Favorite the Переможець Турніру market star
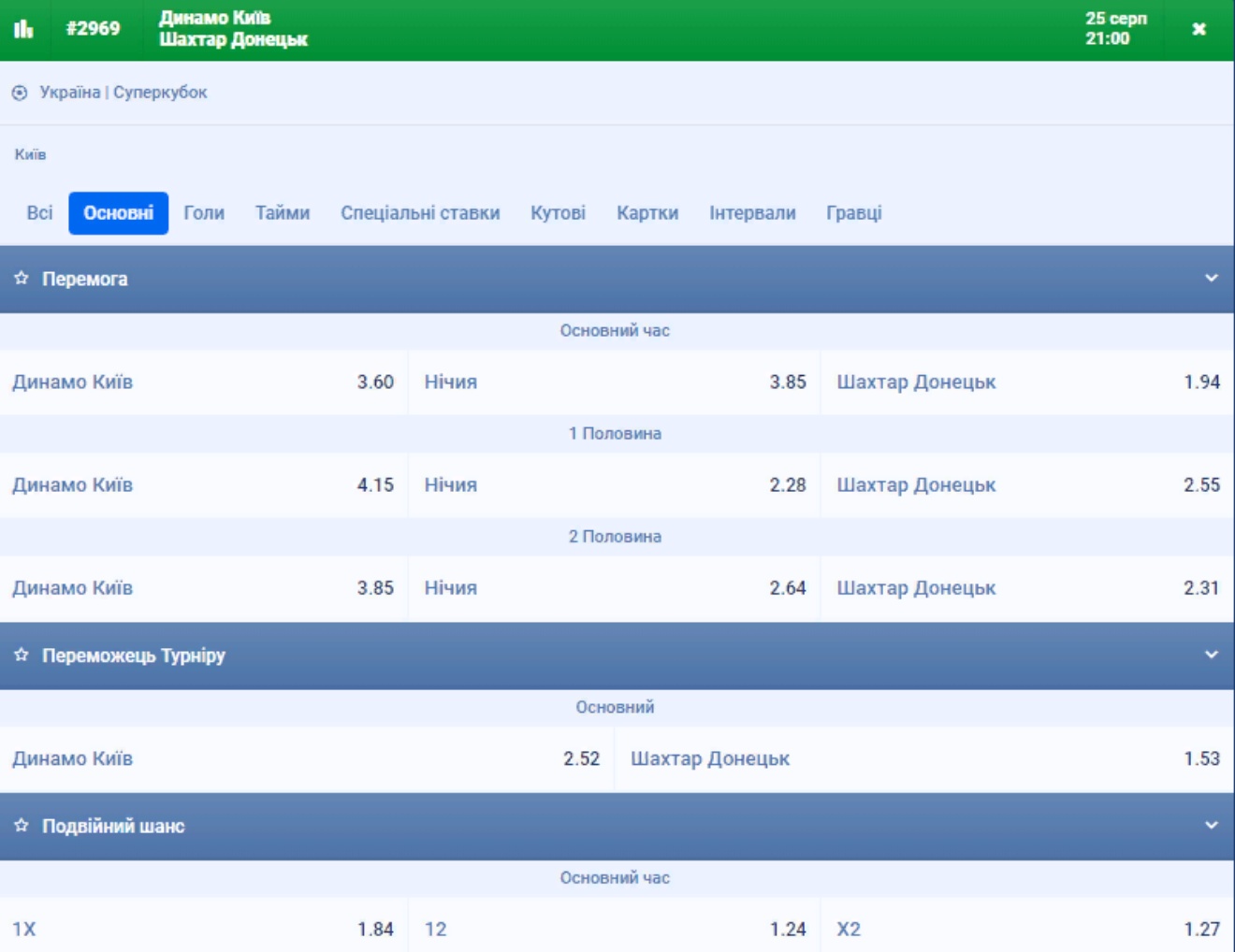 [22, 656]
